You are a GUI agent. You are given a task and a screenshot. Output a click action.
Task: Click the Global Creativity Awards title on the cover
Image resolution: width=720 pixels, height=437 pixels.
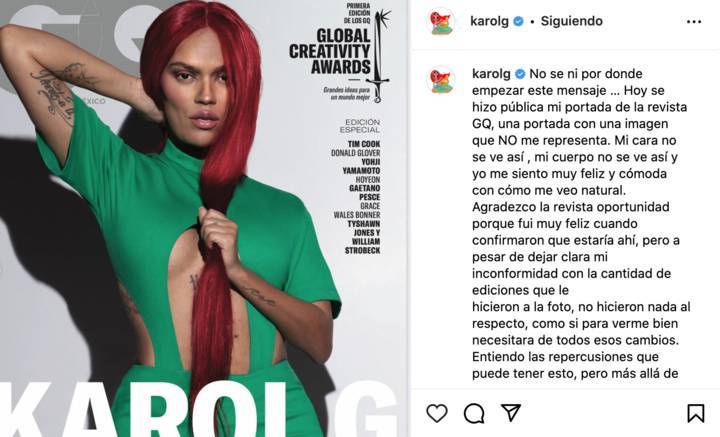[330, 51]
